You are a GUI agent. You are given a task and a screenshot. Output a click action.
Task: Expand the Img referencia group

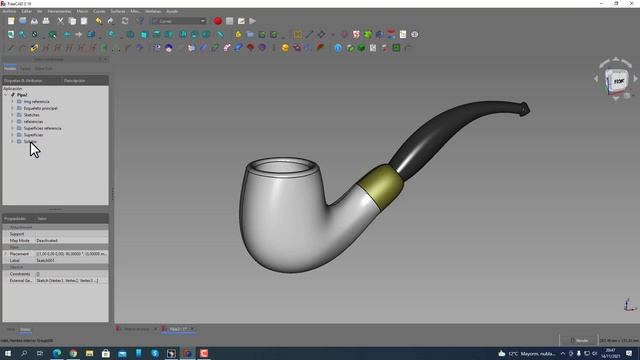click(x=12, y=101)
